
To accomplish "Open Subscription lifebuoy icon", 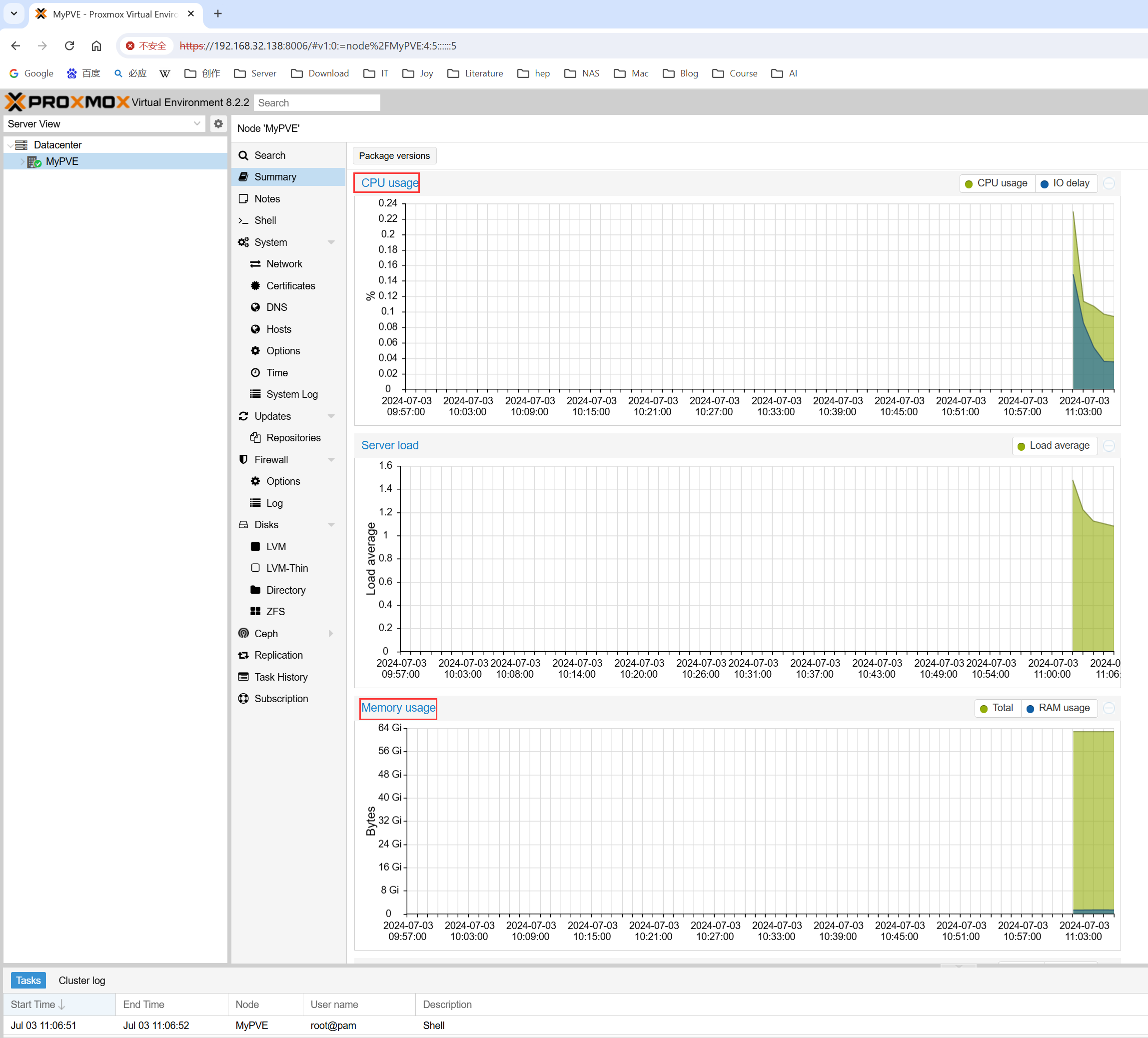I will pos(243,699).
